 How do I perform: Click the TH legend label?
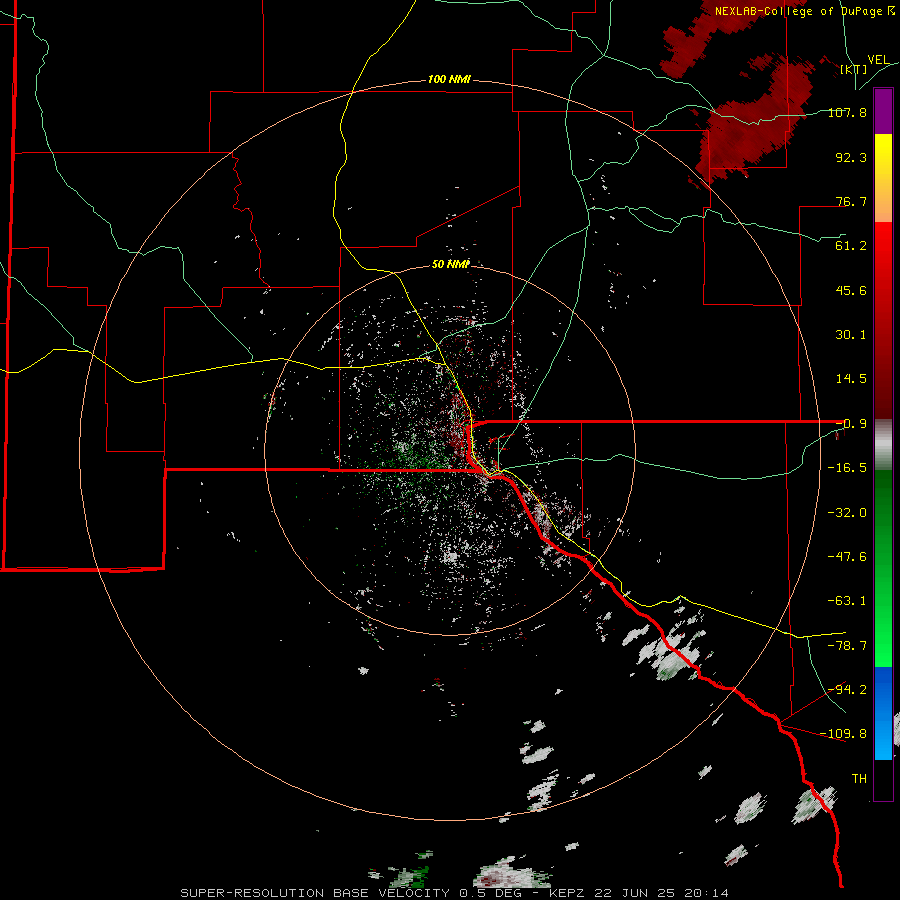pos(859,779)
